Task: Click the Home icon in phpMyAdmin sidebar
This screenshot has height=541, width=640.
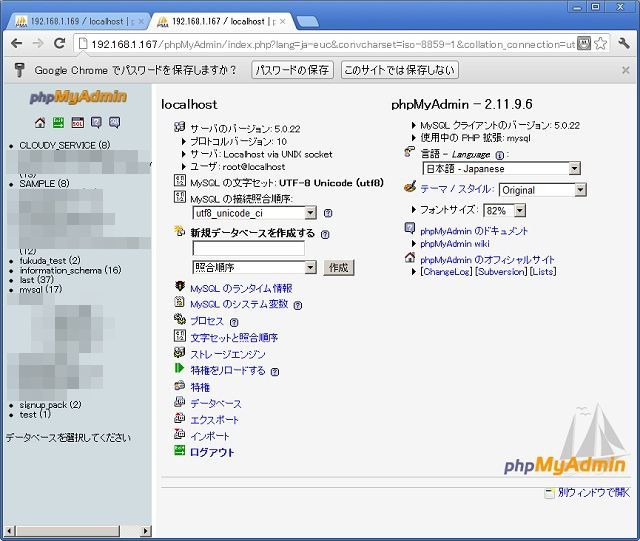Action: click(40, 122)
